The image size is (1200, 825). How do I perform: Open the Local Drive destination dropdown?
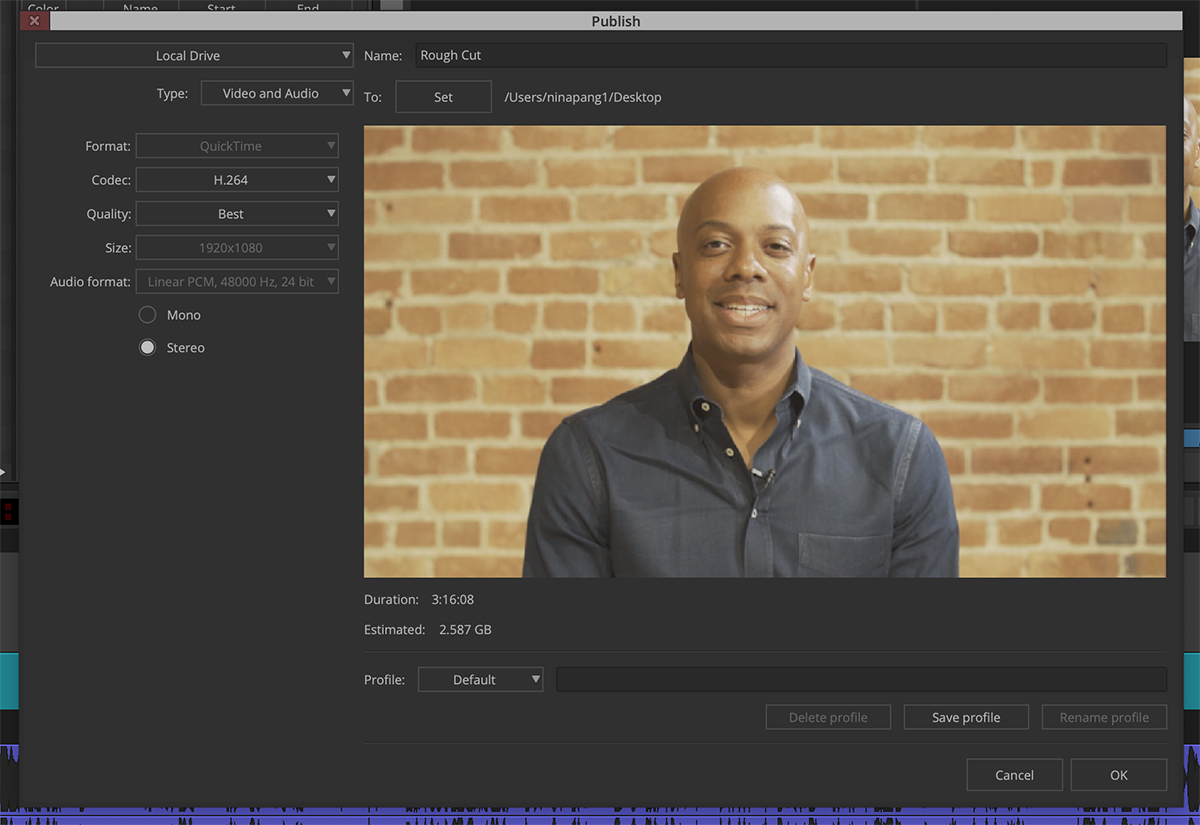tap(193, 55)
